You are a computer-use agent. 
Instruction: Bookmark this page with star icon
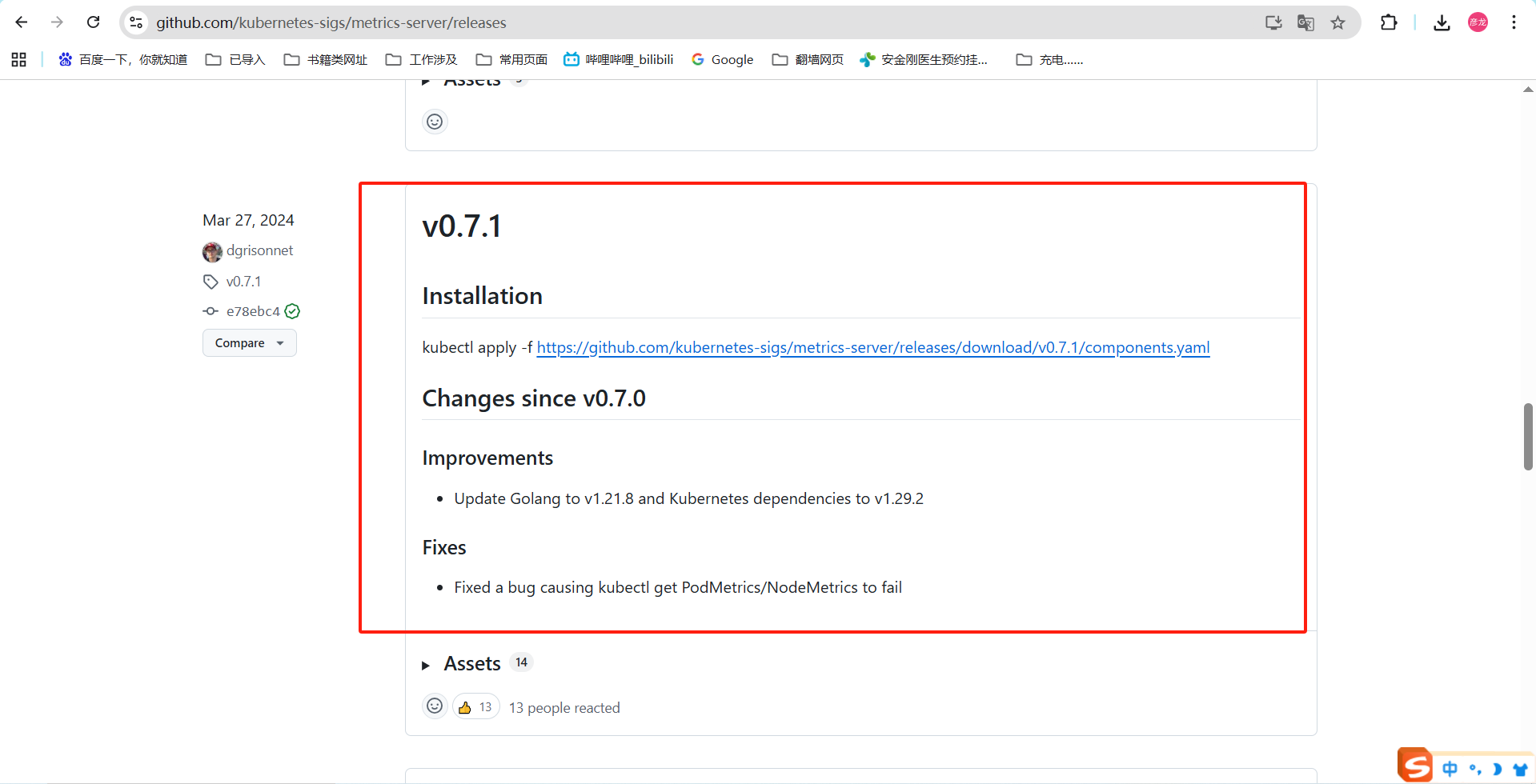pyautogui.click(x=1337, y=22)
